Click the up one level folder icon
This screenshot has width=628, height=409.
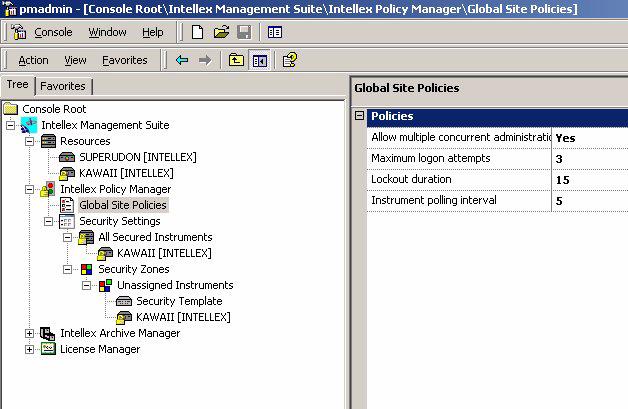(236, 60)
